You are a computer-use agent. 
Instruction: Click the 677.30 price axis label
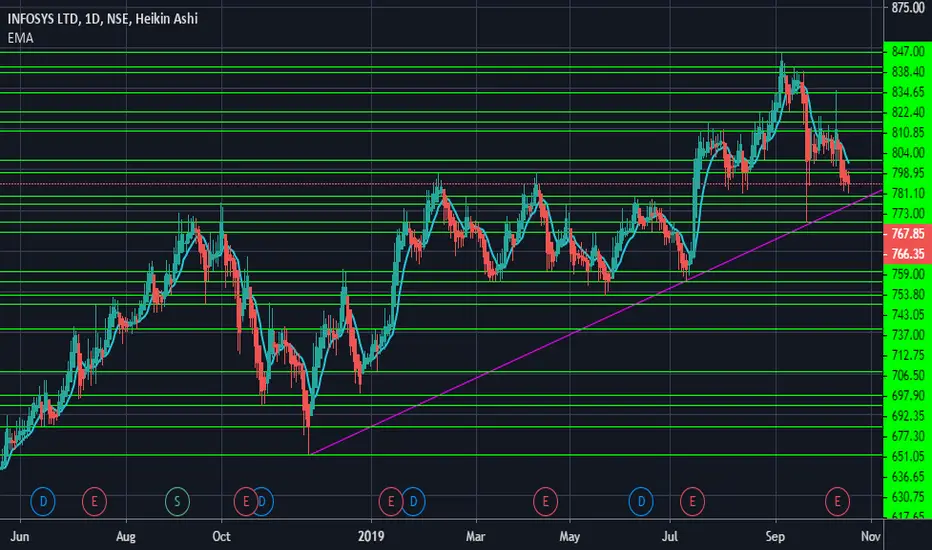pos(908,436)
